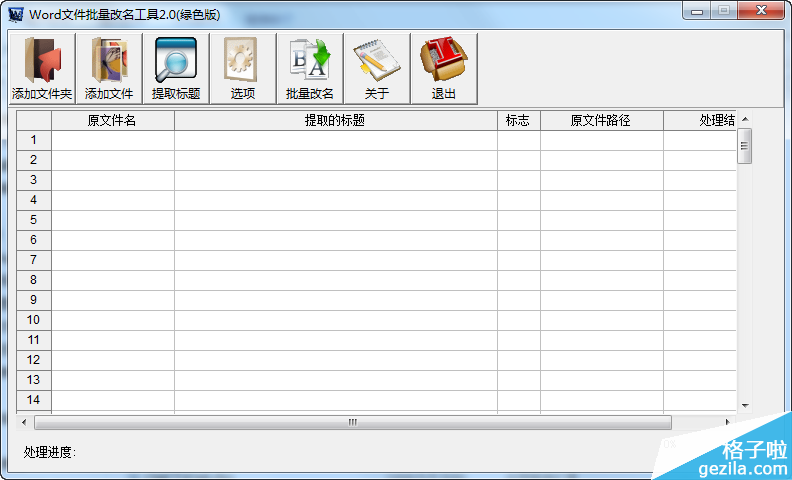Click the 处理进度 label

tap(50, 452)
